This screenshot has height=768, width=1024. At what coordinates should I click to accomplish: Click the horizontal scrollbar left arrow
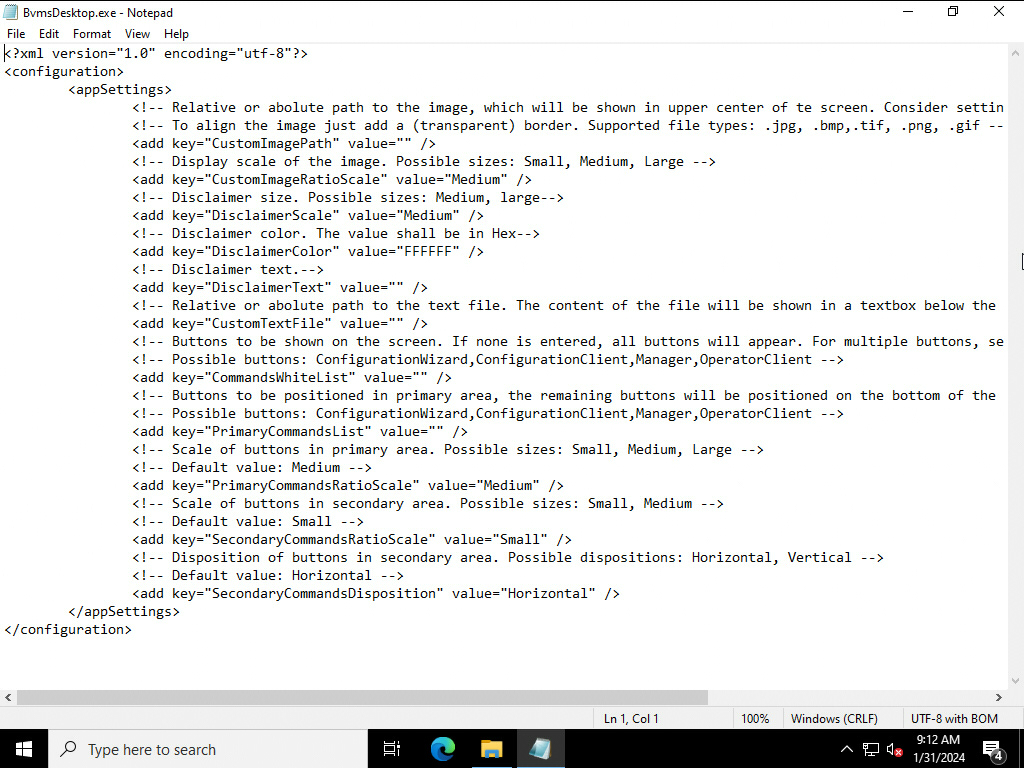click(x=8, y=697)
